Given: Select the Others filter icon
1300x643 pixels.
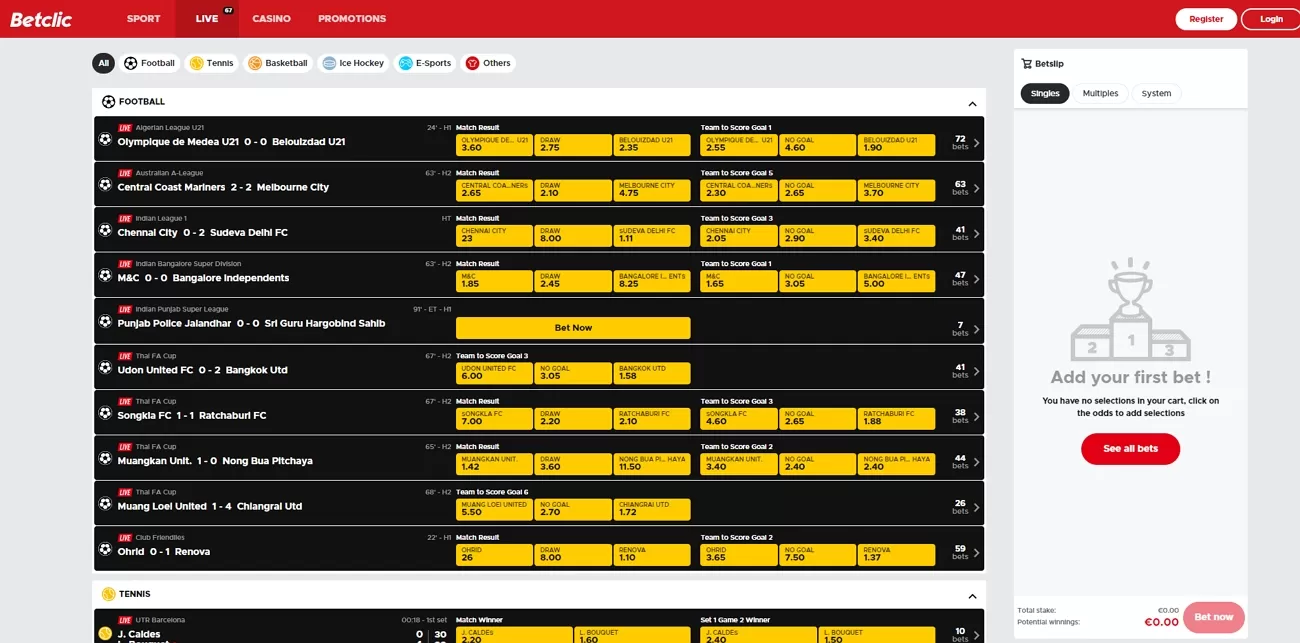Looking at the screenshot, I should [472, 63].
